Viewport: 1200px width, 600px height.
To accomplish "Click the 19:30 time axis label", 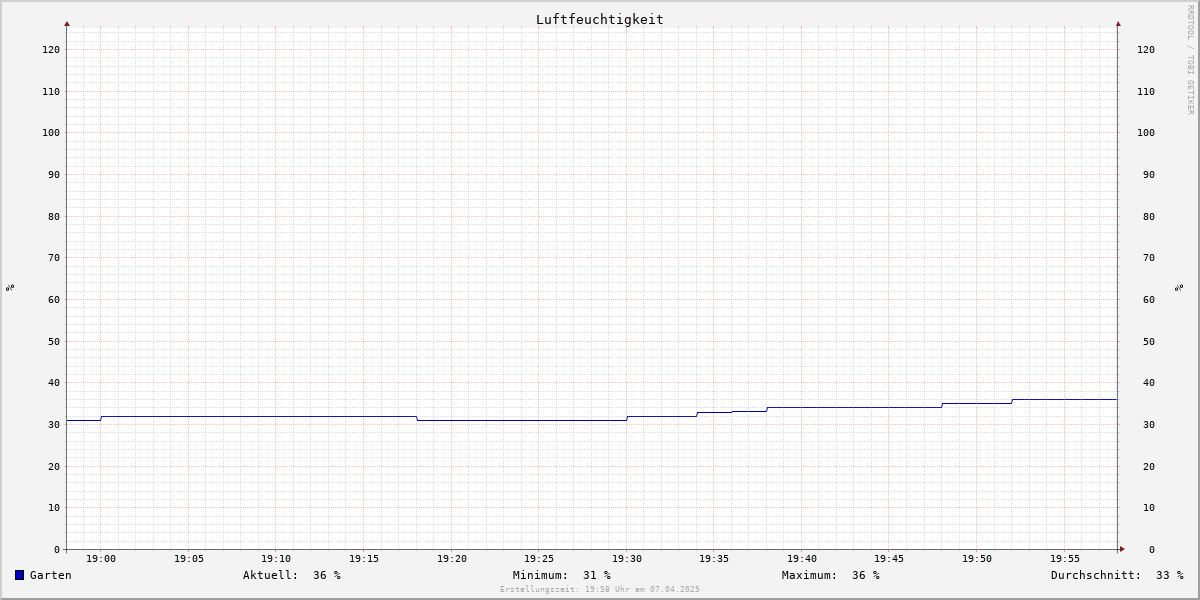I will (x=627, y=559).
